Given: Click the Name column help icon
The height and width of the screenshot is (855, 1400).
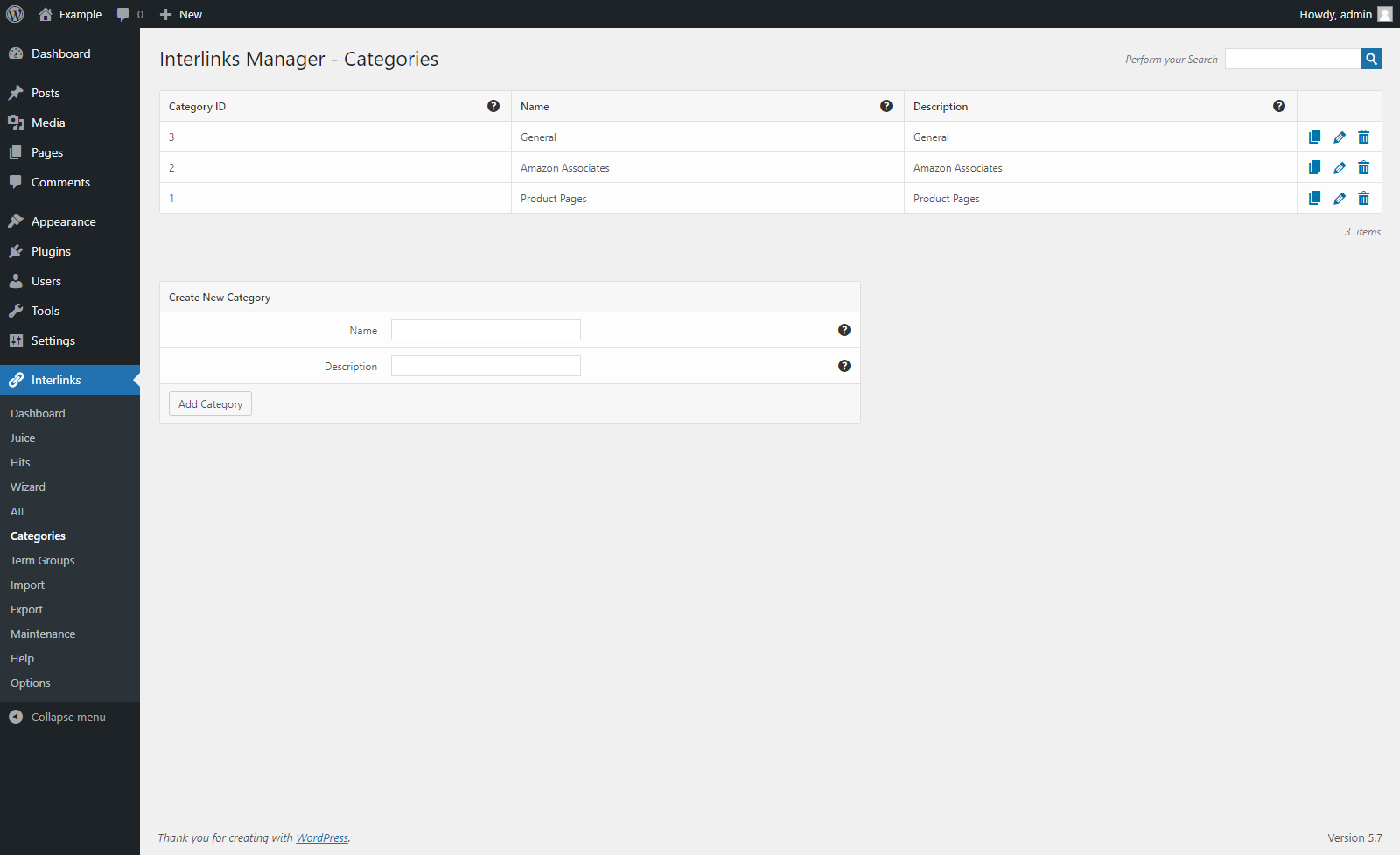Looking at the screenshot, I should point(886,105).
